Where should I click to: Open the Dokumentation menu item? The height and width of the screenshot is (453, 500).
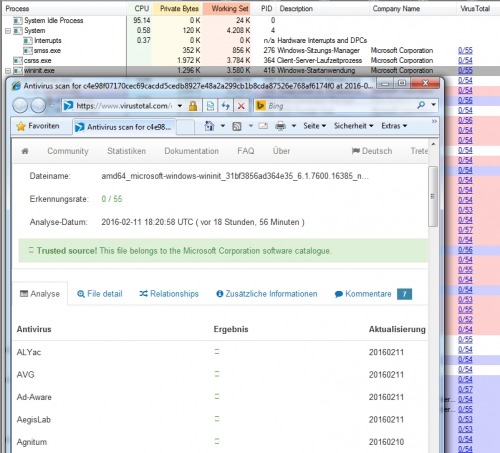coord(191,151)
